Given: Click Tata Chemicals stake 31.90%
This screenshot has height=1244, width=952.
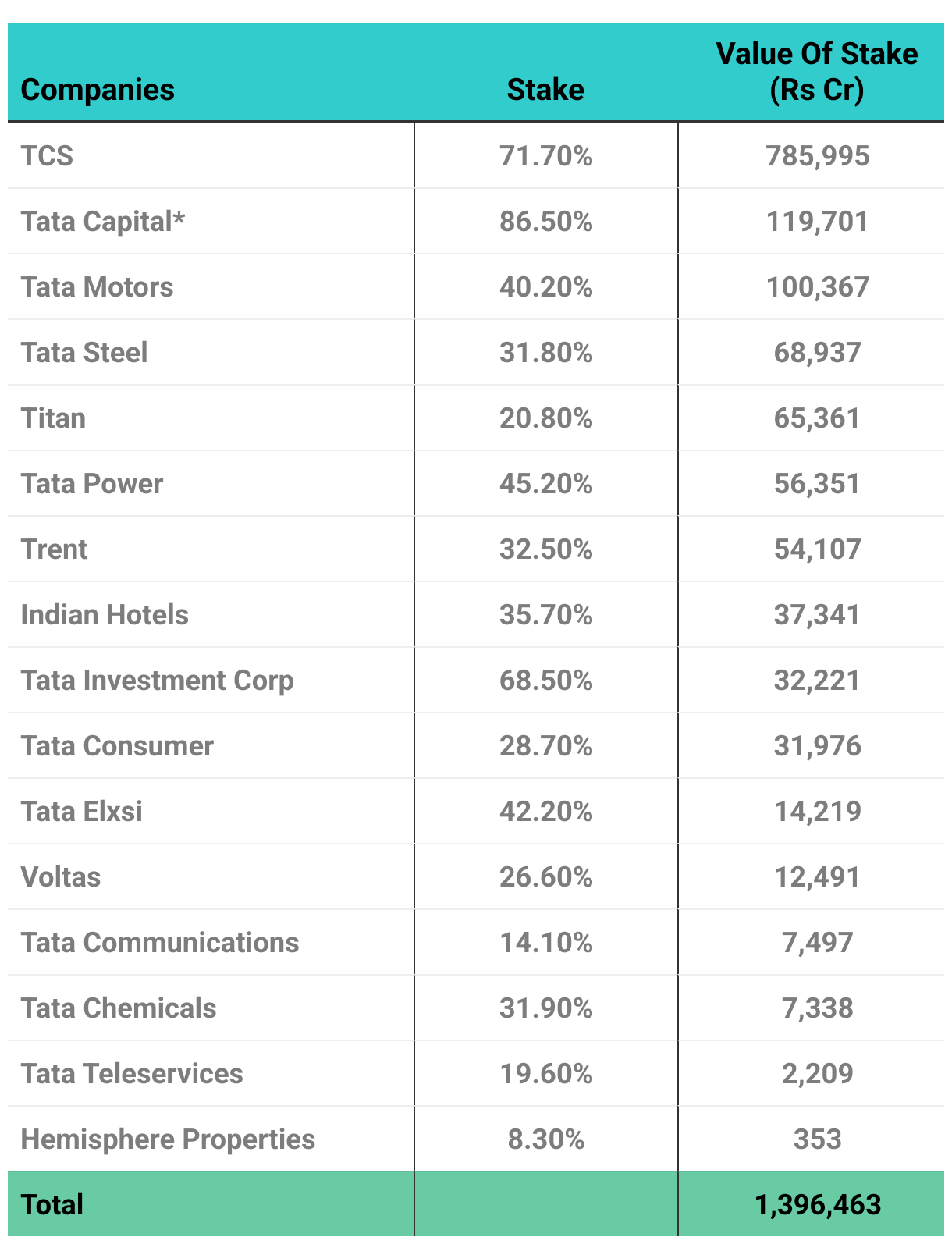Looking at the screenshot, I should pos(545,1008).
